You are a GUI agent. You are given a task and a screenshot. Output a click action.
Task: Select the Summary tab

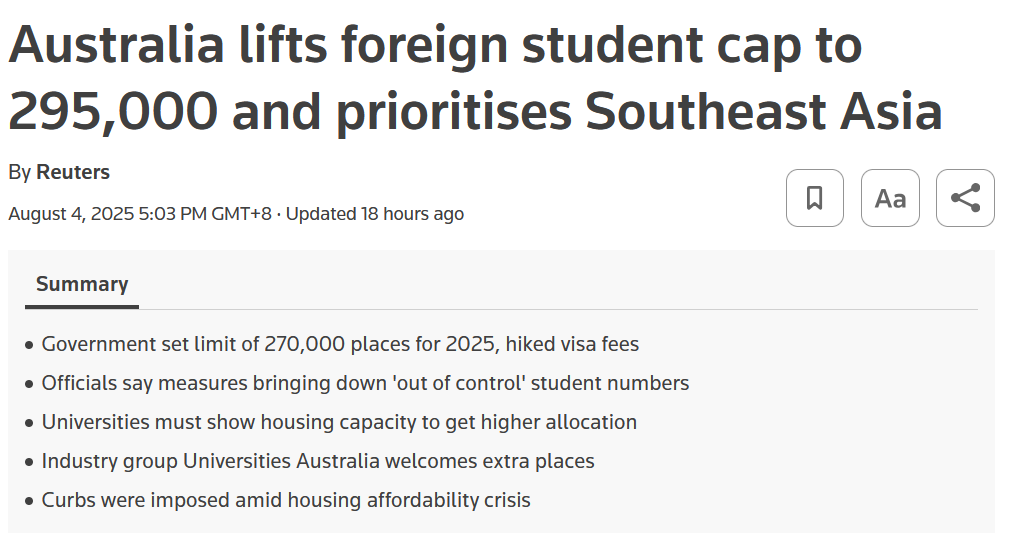coord(82,284)
